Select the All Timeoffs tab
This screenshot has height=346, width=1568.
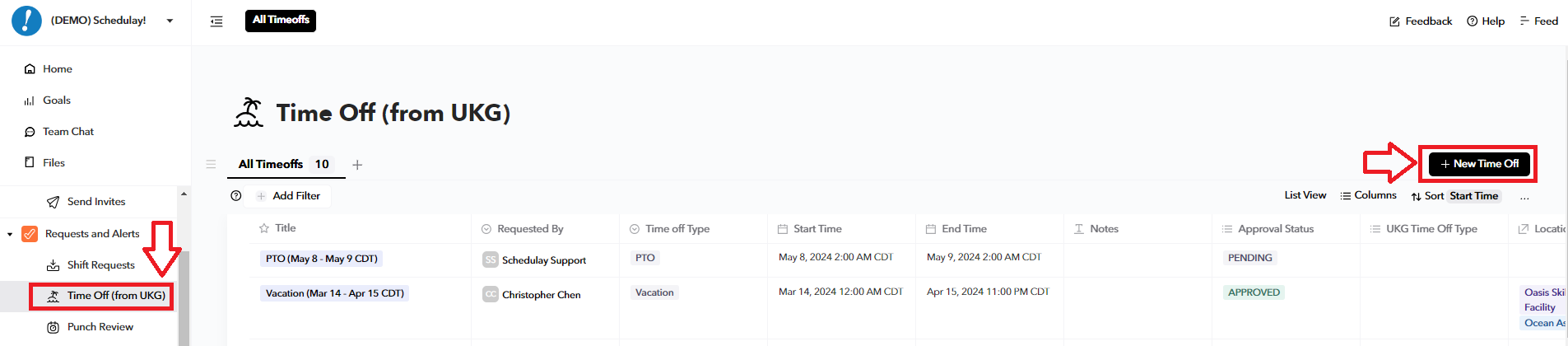[271, 164]
